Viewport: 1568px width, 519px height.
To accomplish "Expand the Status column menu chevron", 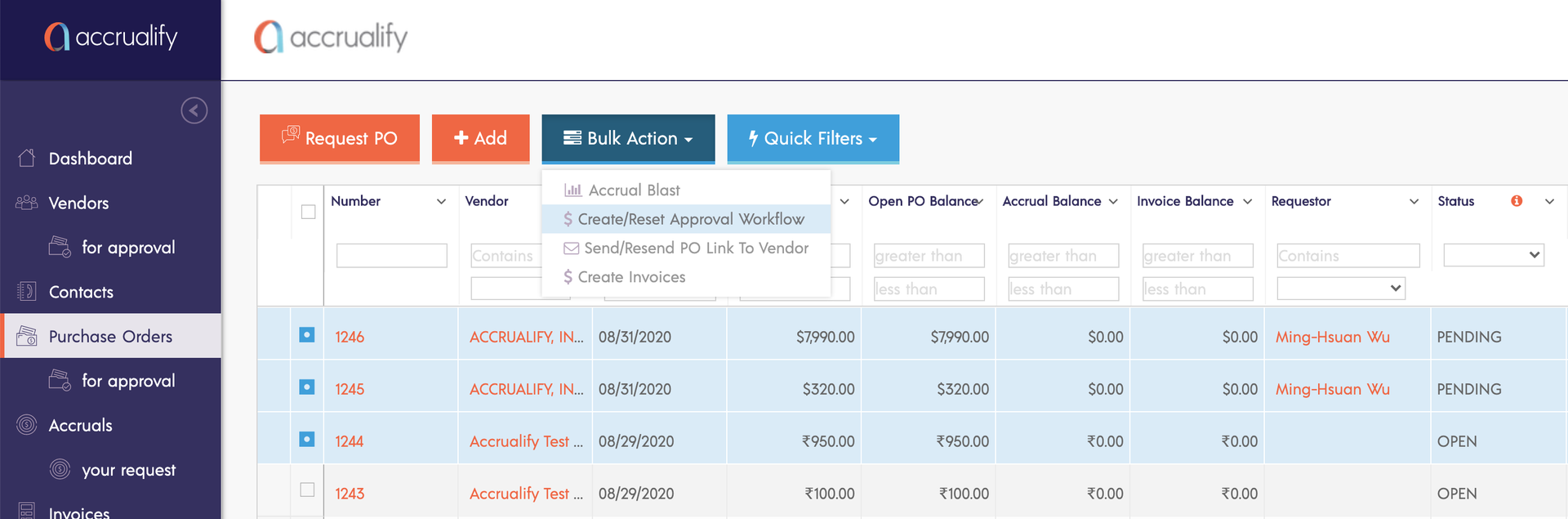I will 1549,202.
